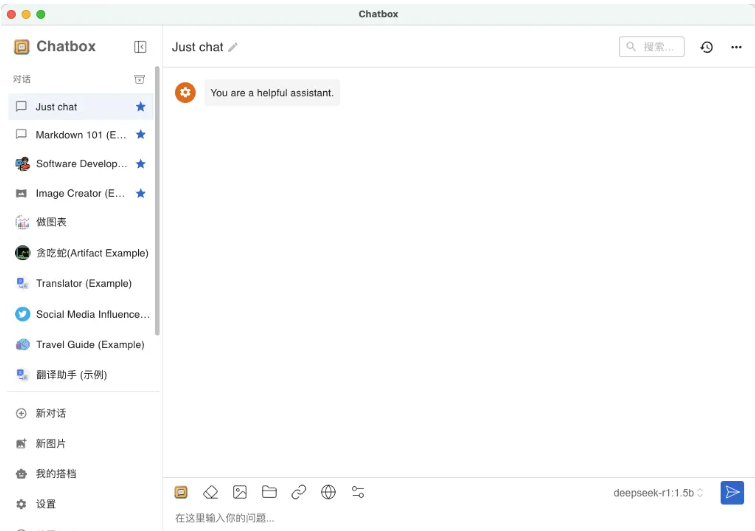The width and height of the screenshot is (755, 531).
Task: Click the Chatbox icon in input toolbar
Action: [181, 492]
